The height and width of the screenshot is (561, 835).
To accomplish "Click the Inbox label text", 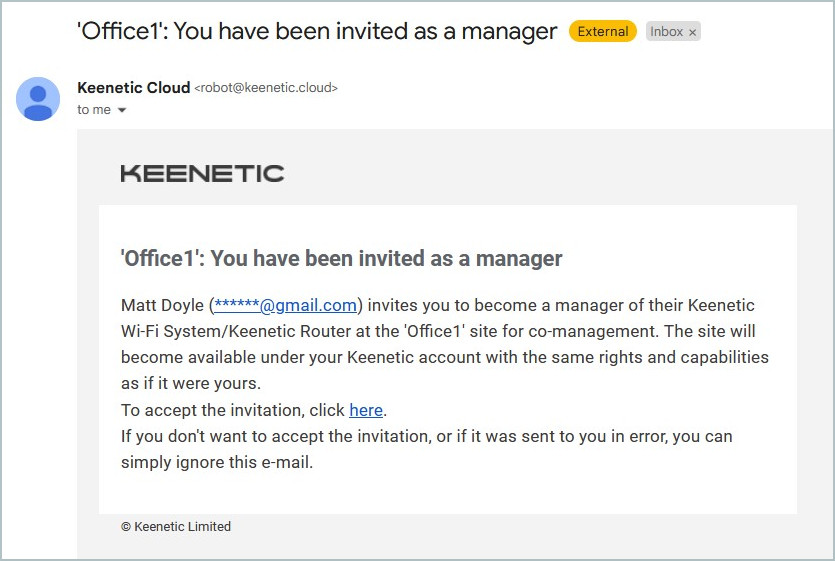I will click(666, 31).
